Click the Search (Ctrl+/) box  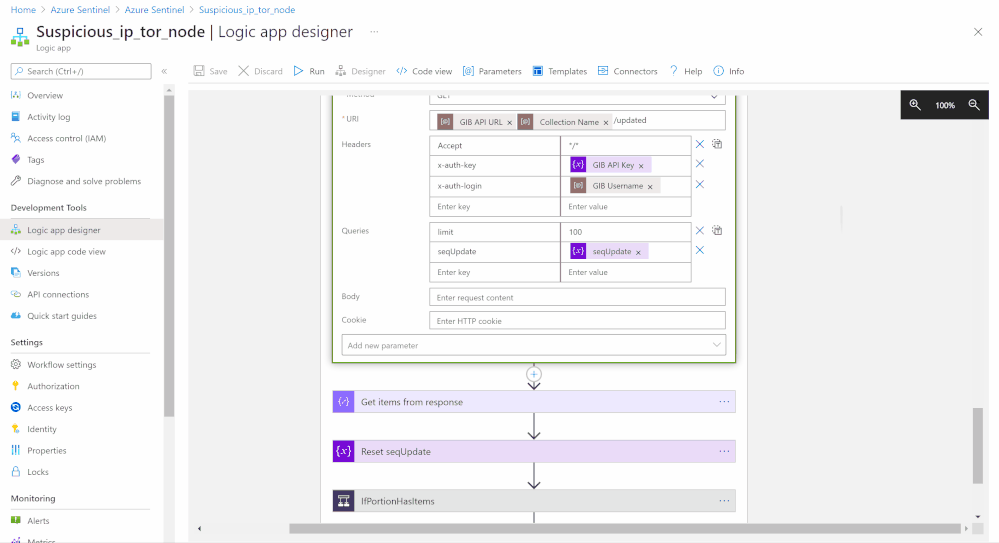tap(81, 71)
